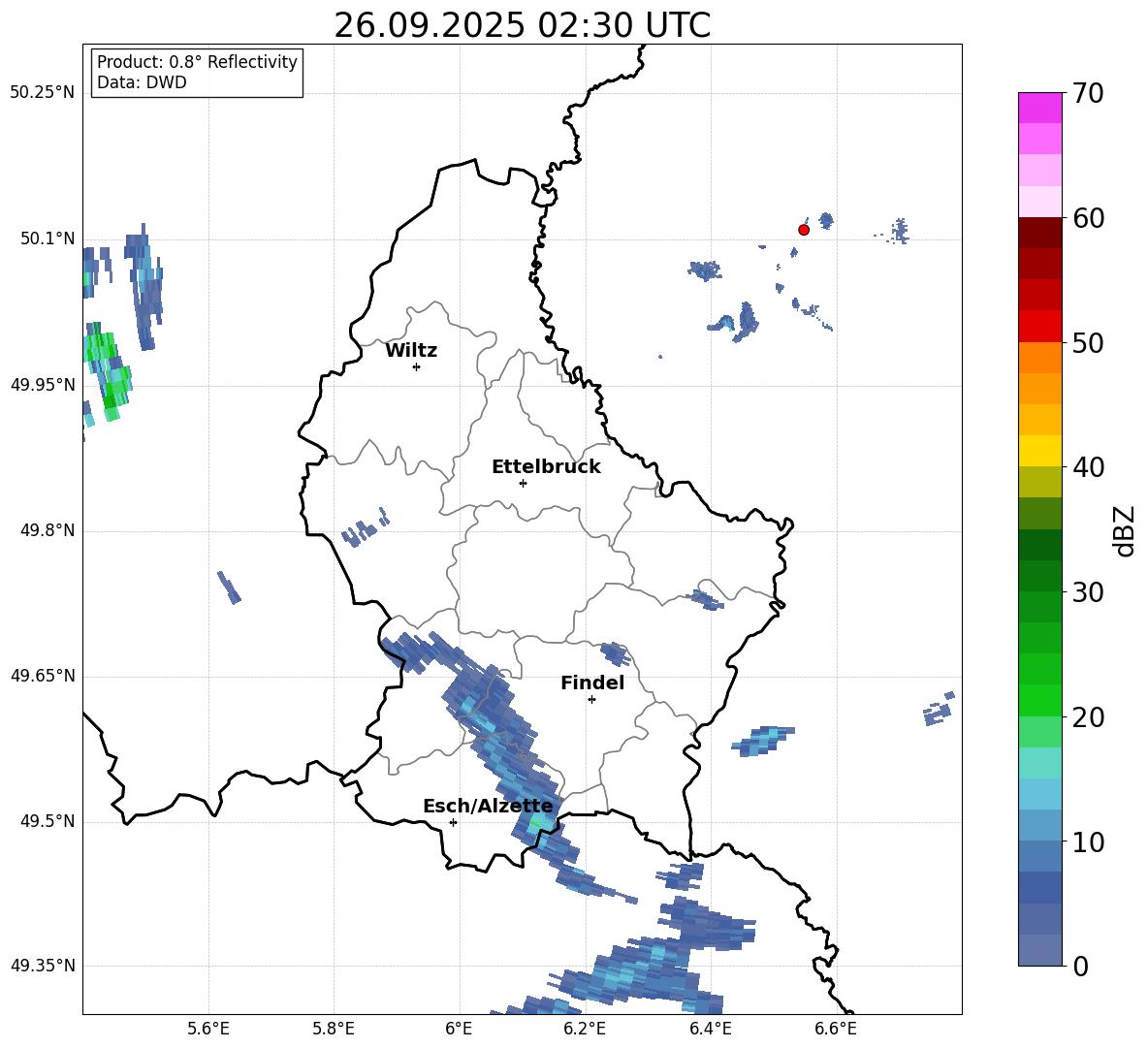This screenshot has width=1148, height=1048.
Task: Pick the top magenta colorbar segment
Action: click(1039, 108)
